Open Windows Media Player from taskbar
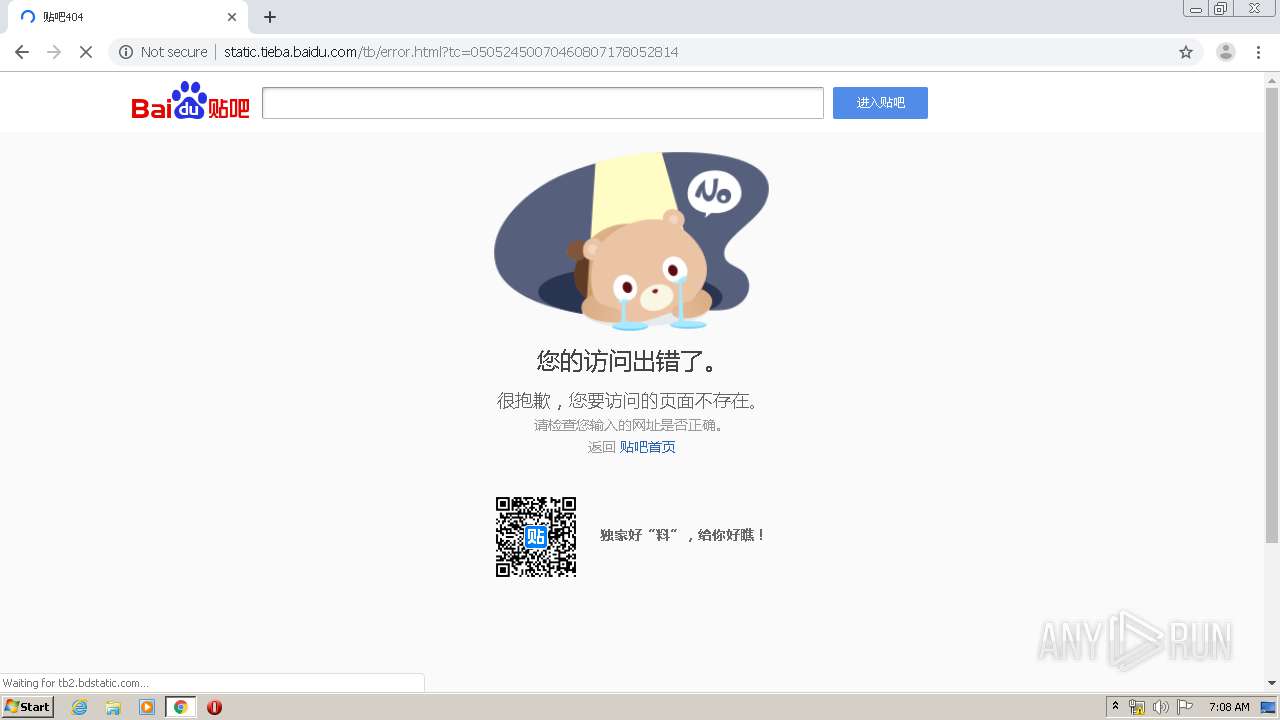This screenshot has height=720, width=1280. [x=147, y=707]
